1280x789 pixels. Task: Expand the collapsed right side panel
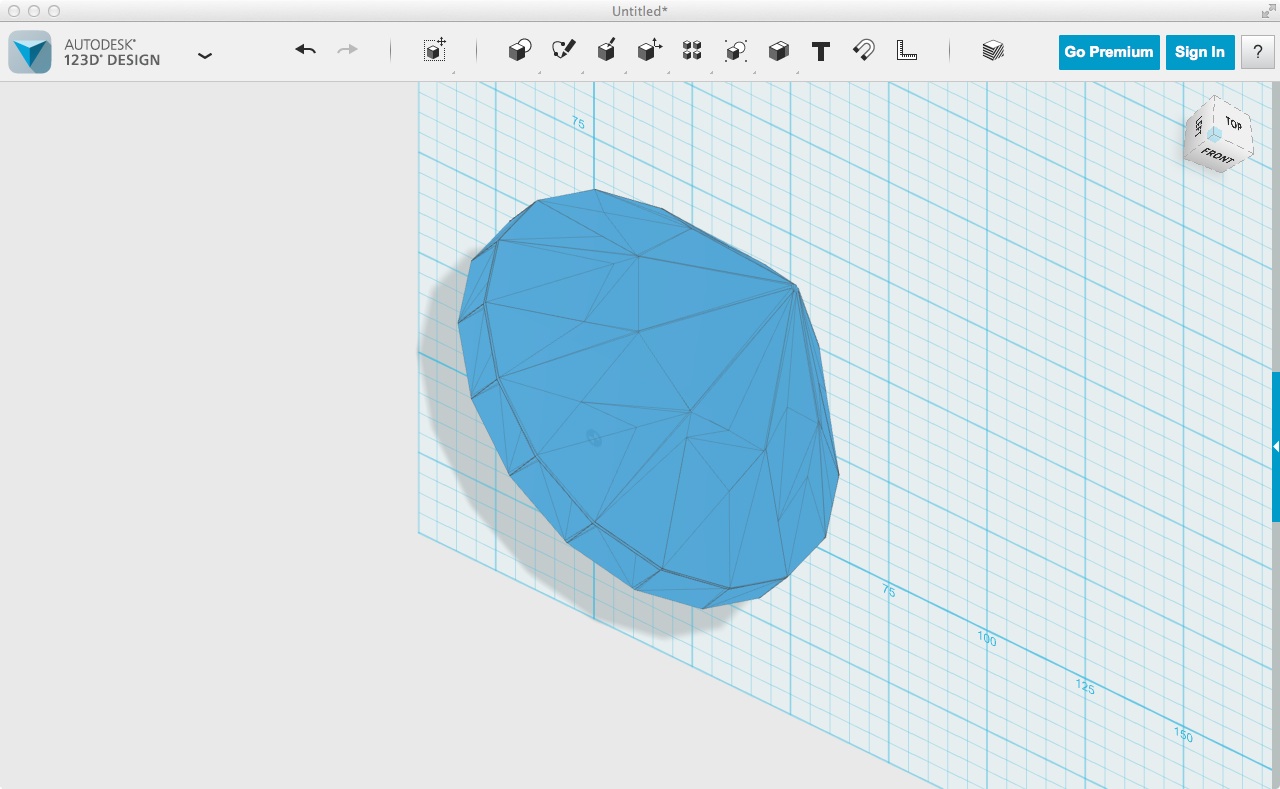tap(1276, 446)
